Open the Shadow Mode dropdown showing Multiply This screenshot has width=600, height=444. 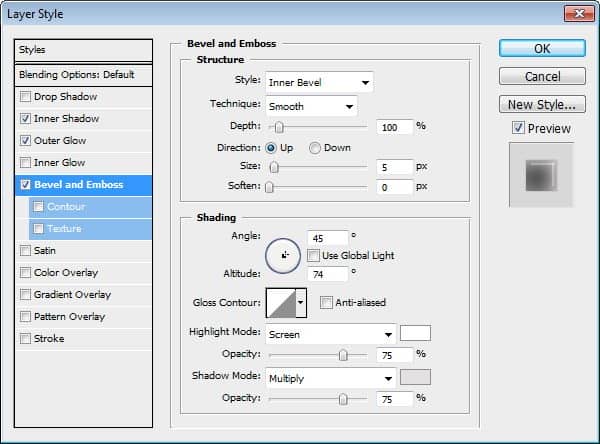[331, 378]
